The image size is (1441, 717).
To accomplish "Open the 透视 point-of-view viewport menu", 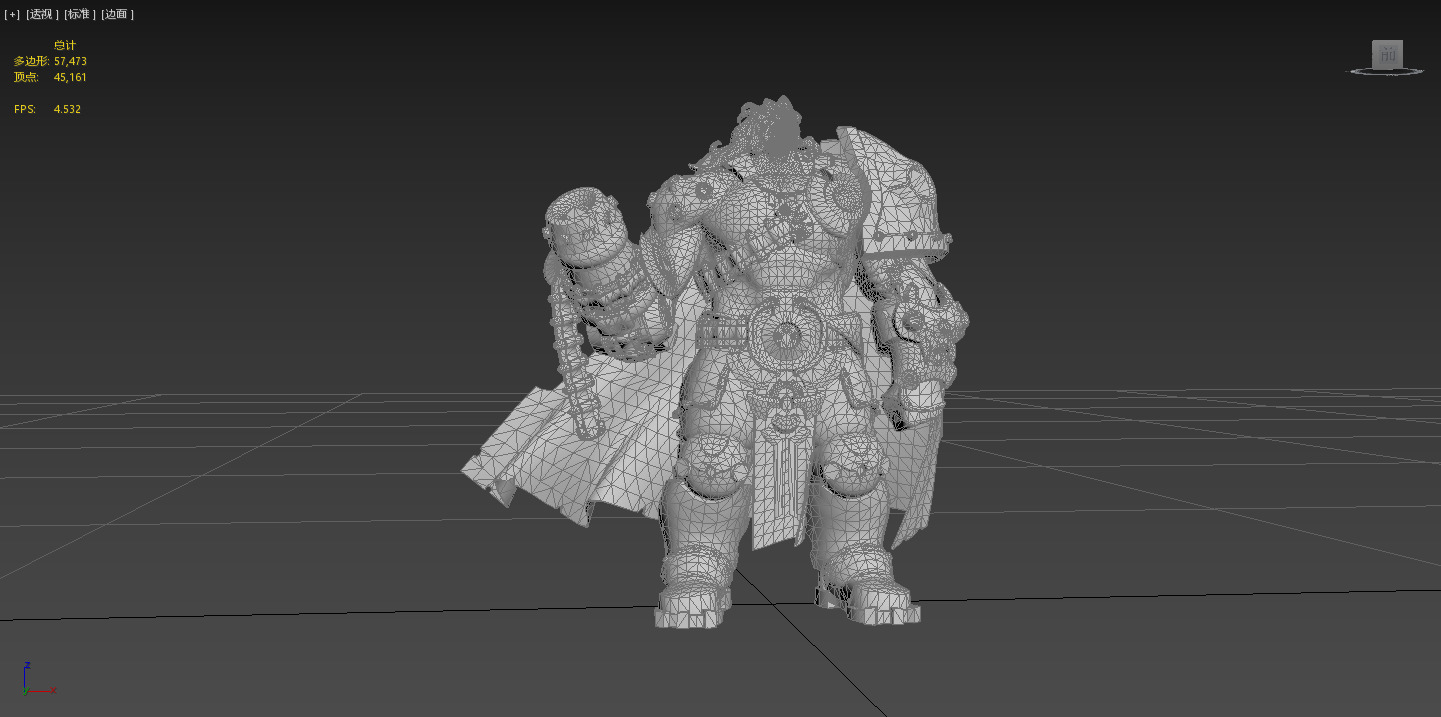I will (42, 14).
